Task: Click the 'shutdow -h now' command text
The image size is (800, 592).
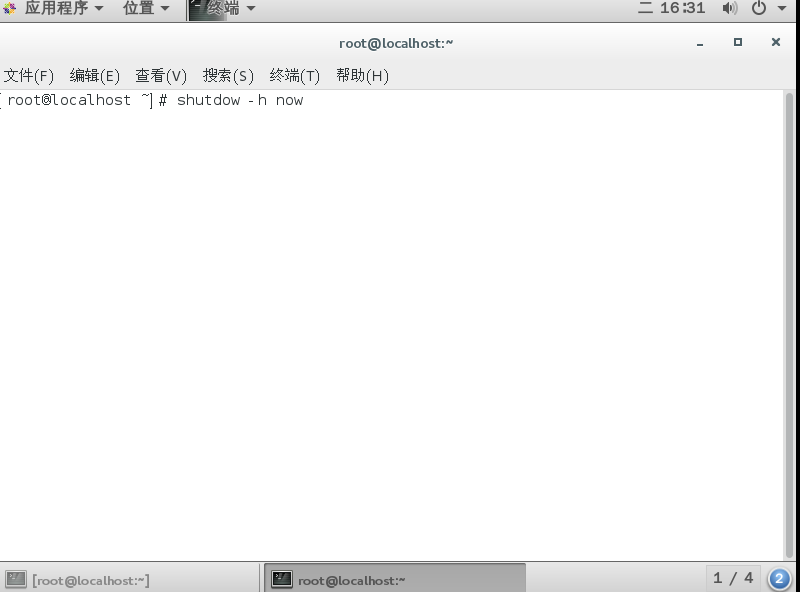Action: pos(240,100)
